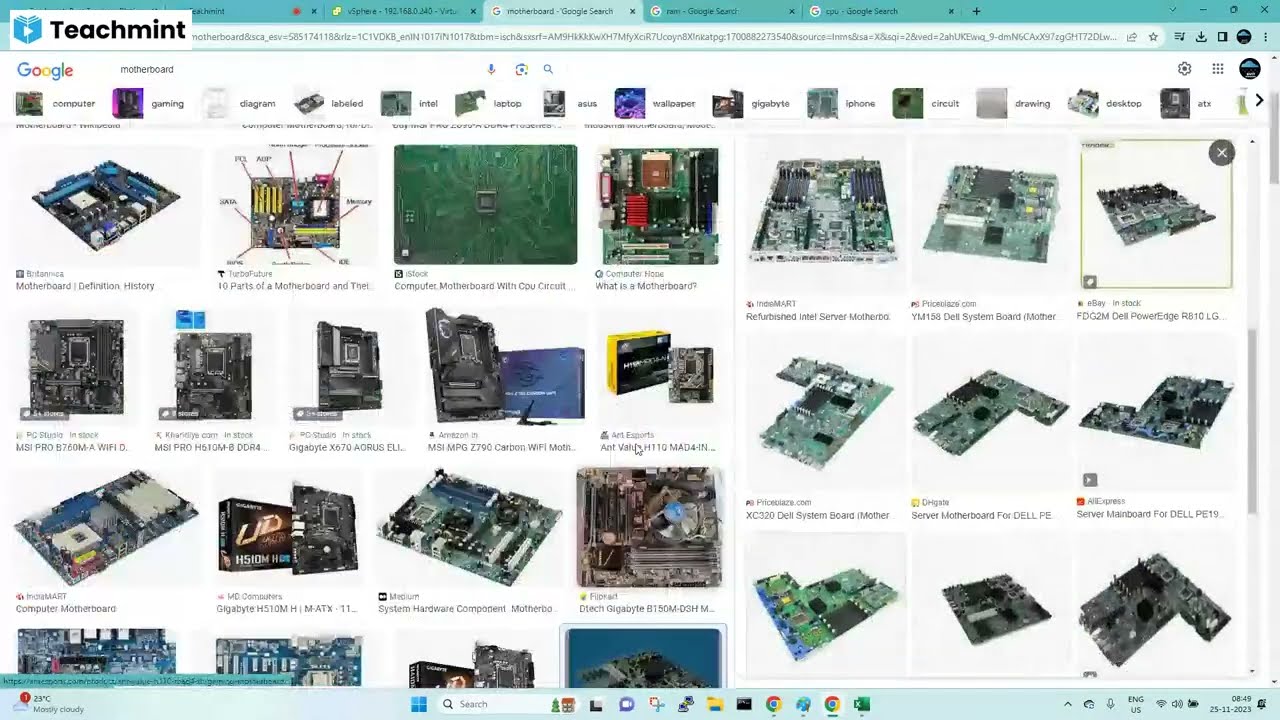Open Computer Hope What is a Motherboard image

(657, 205)
